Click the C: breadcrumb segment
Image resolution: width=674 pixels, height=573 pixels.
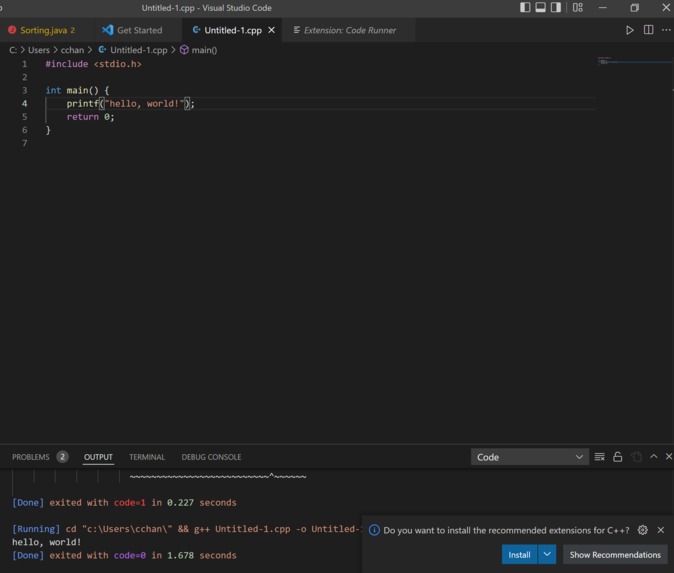(x=13, y=50)
